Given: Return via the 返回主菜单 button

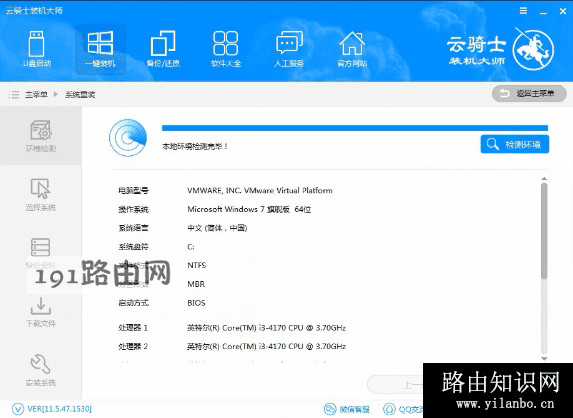Looking at the screenshot, I should coord(529,94).
